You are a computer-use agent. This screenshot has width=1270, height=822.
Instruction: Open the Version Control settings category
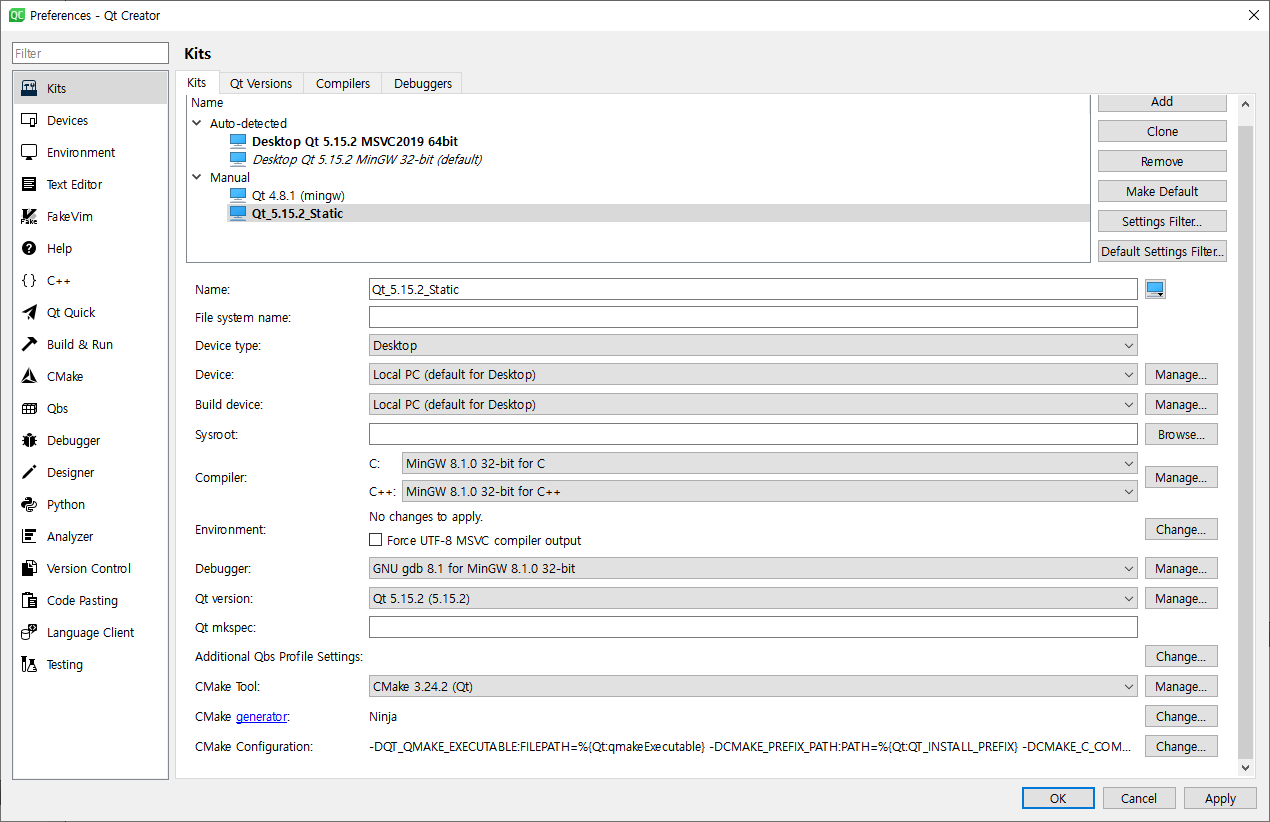[x=90, y=568]
